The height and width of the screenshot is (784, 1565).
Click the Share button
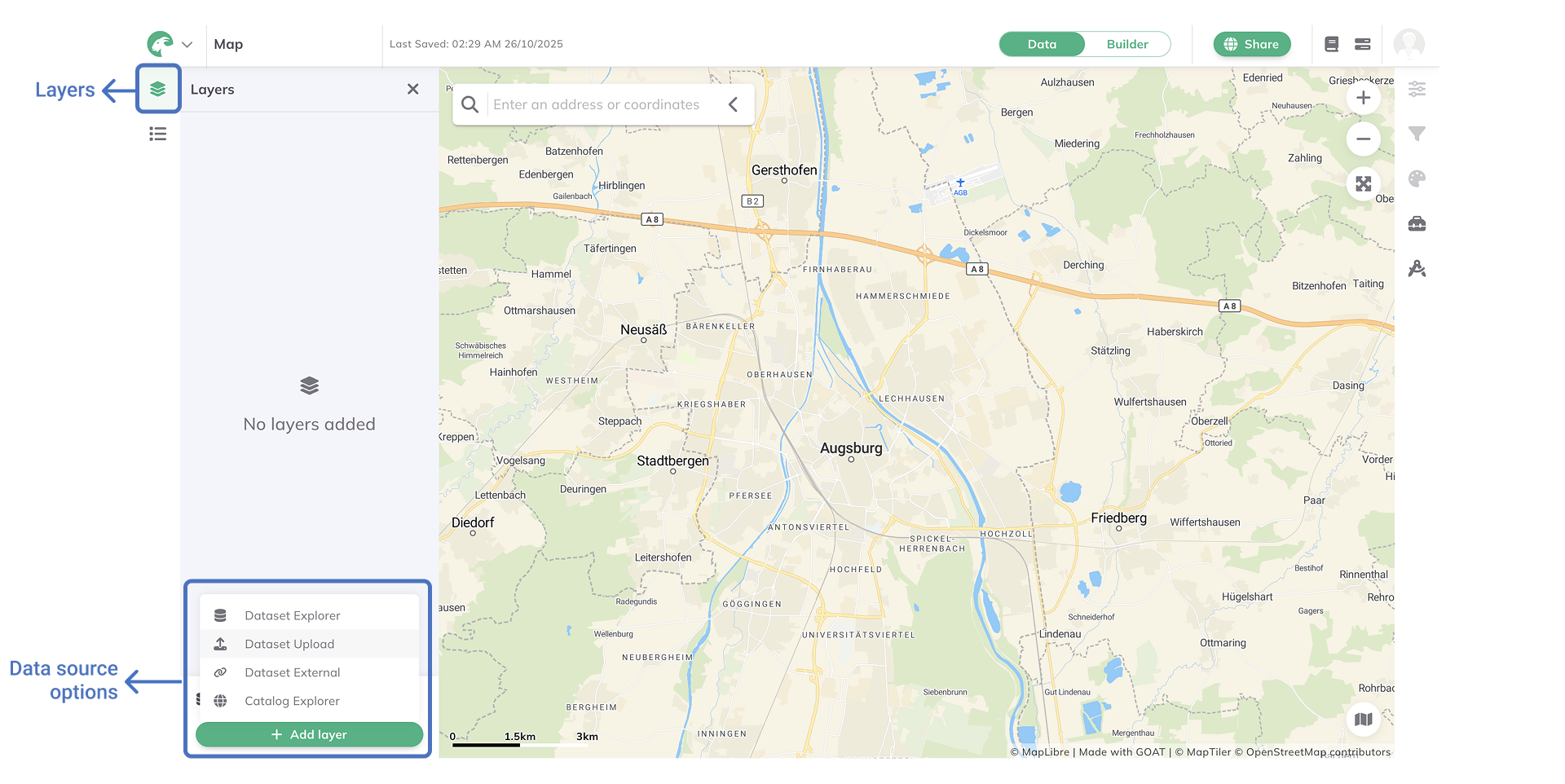coord(1251,44)
